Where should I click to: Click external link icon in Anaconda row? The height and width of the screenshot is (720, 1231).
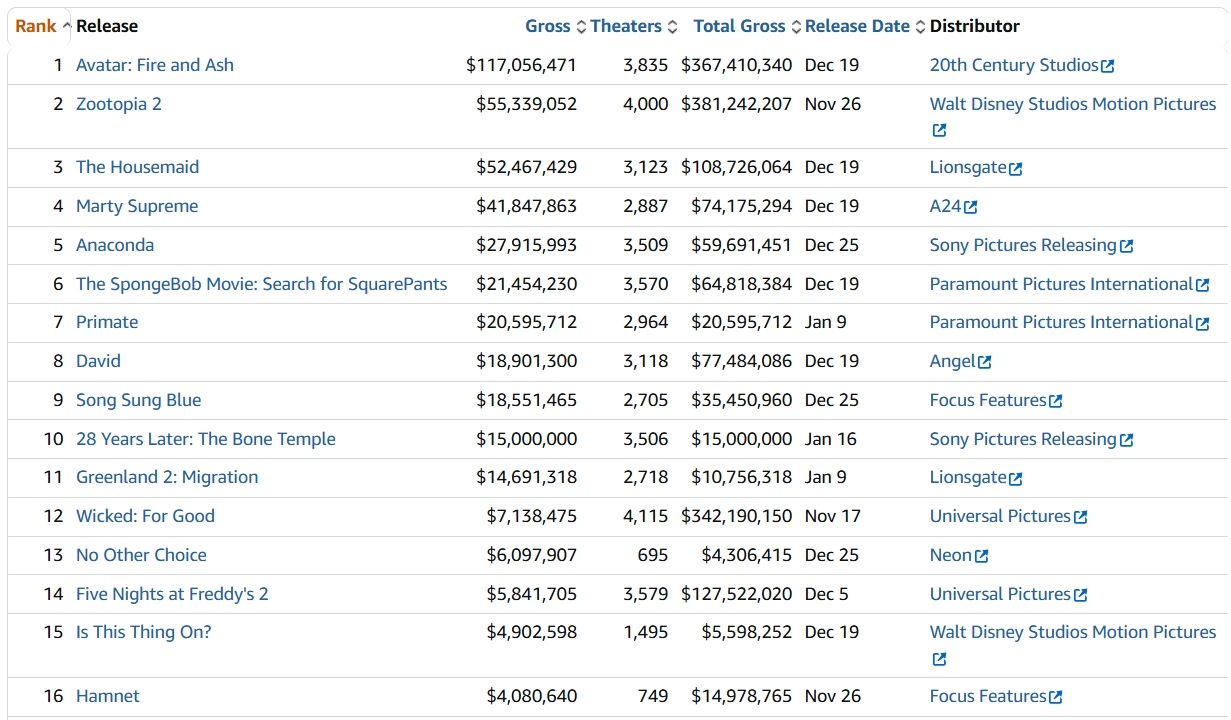1126,246
